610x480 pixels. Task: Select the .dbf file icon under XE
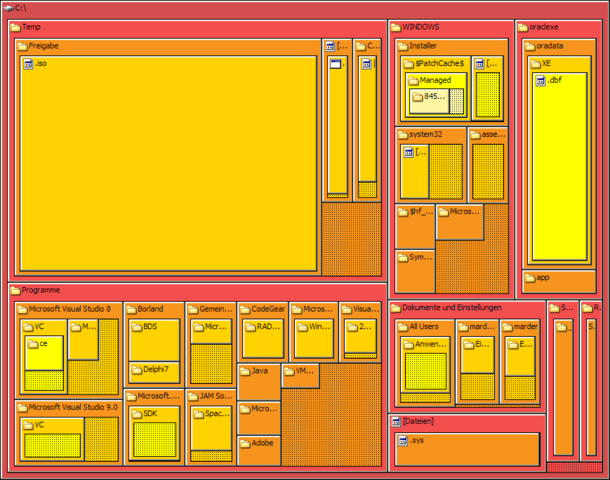tap(540, 81)
